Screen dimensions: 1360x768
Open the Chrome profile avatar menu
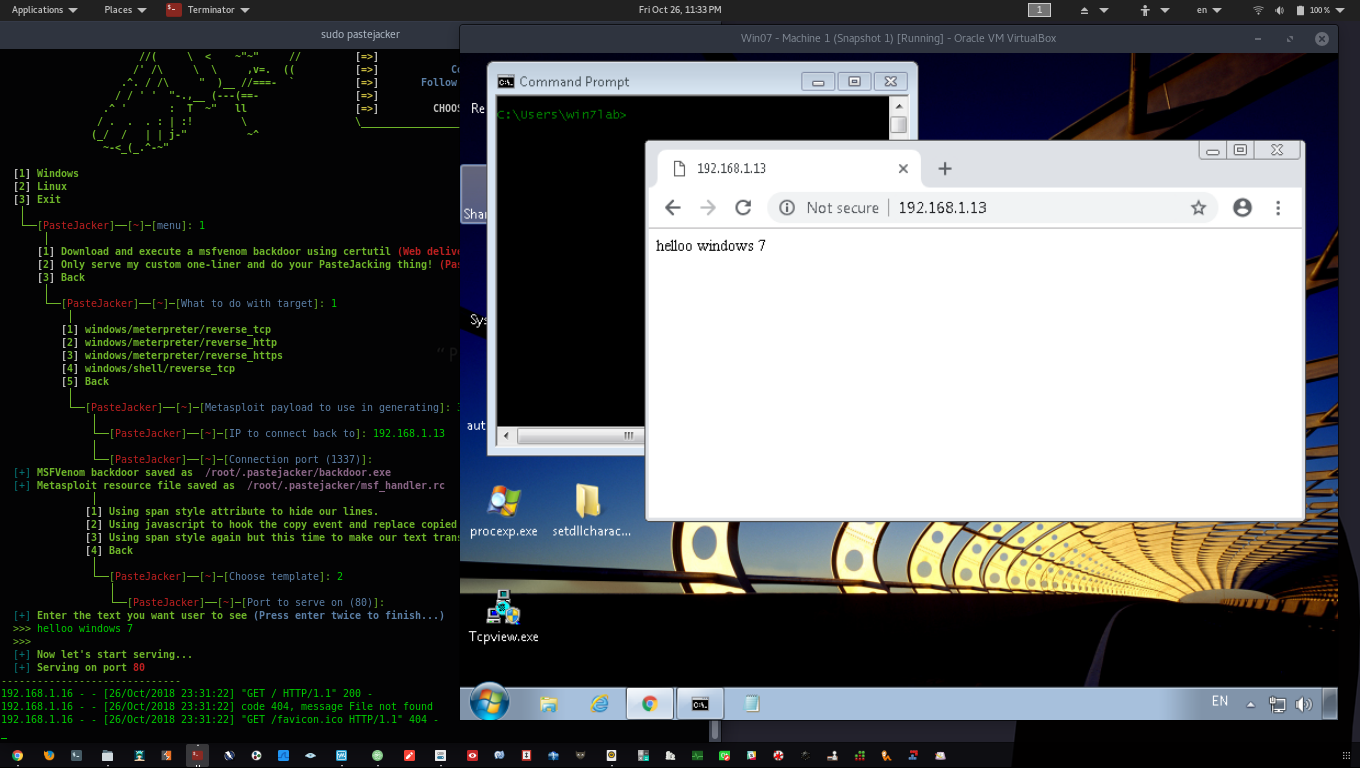[x=1243, y=208]
